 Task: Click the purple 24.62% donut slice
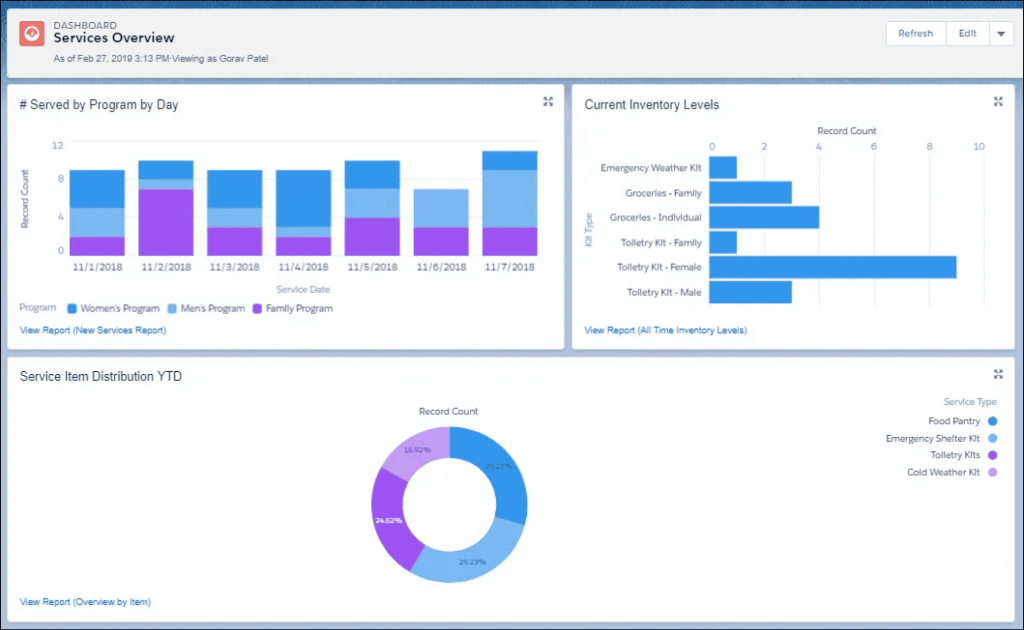tap(390, 520)
